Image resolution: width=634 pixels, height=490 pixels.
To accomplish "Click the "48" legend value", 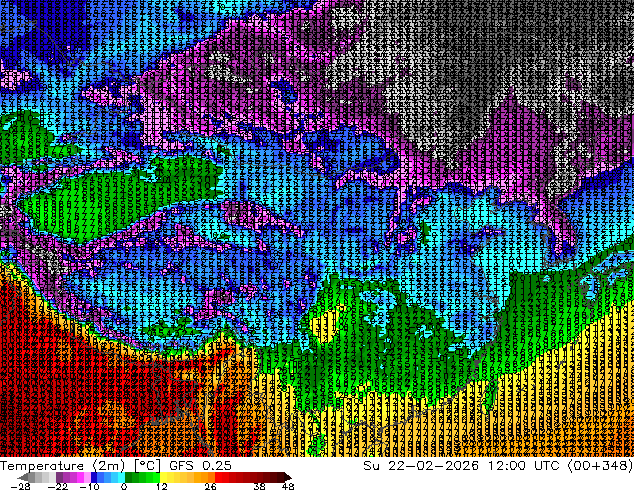I will click(x=288, y=486).
